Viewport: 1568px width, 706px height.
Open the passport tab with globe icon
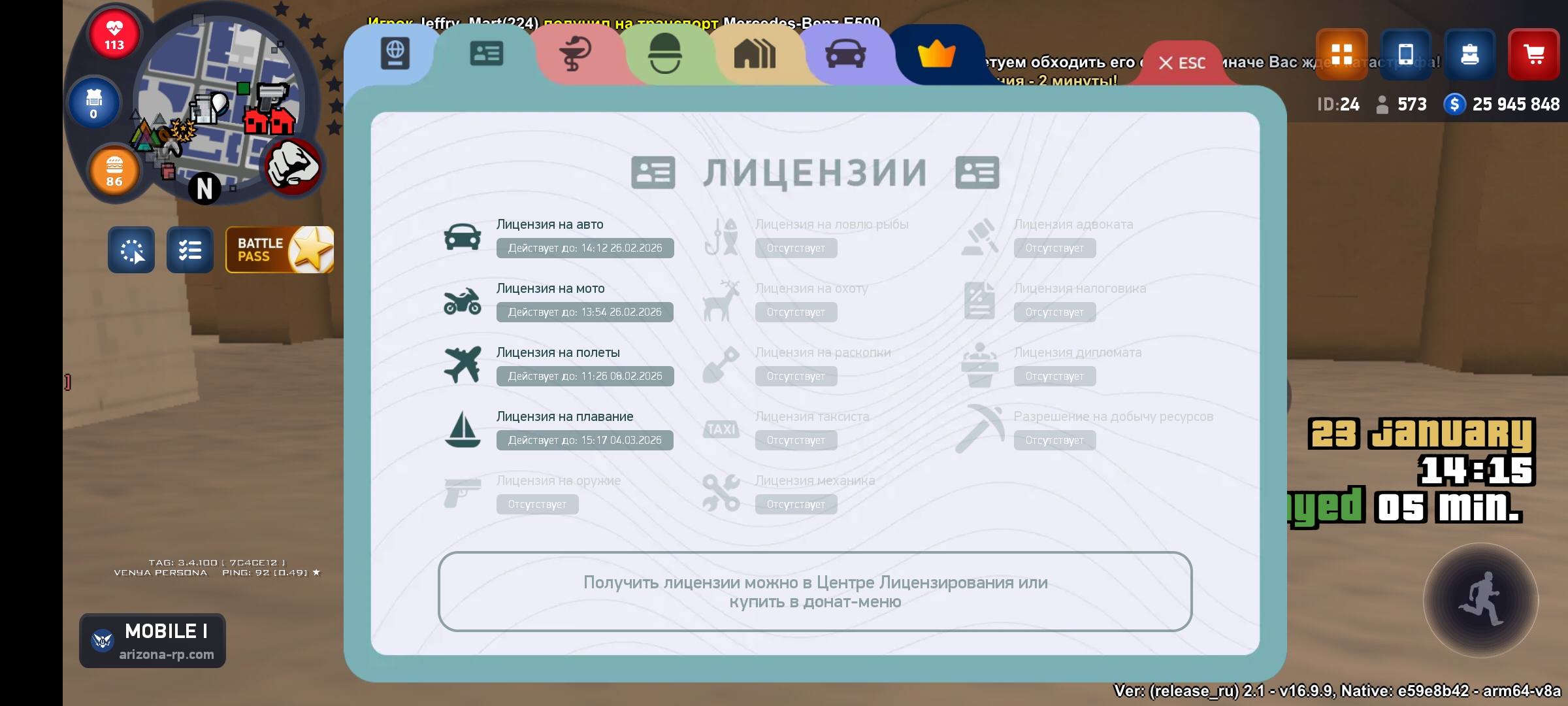tap(395, 54)
